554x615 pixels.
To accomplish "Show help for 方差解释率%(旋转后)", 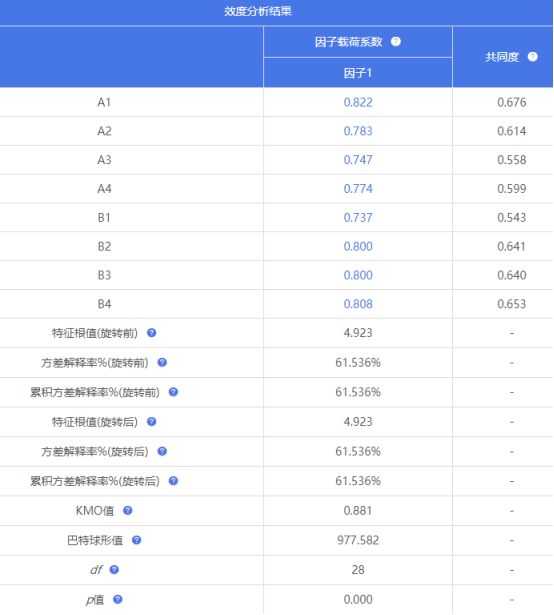I will 162,451.
